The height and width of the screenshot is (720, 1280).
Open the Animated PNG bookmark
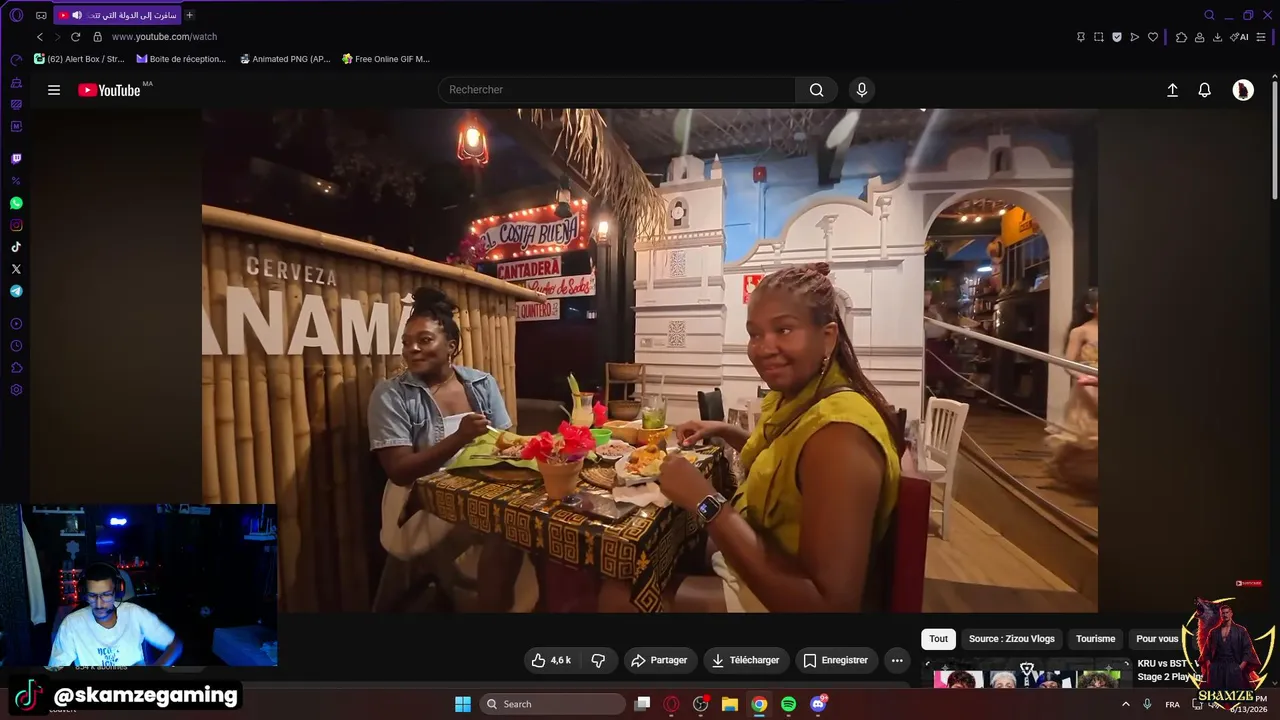[x=285, y=59]
